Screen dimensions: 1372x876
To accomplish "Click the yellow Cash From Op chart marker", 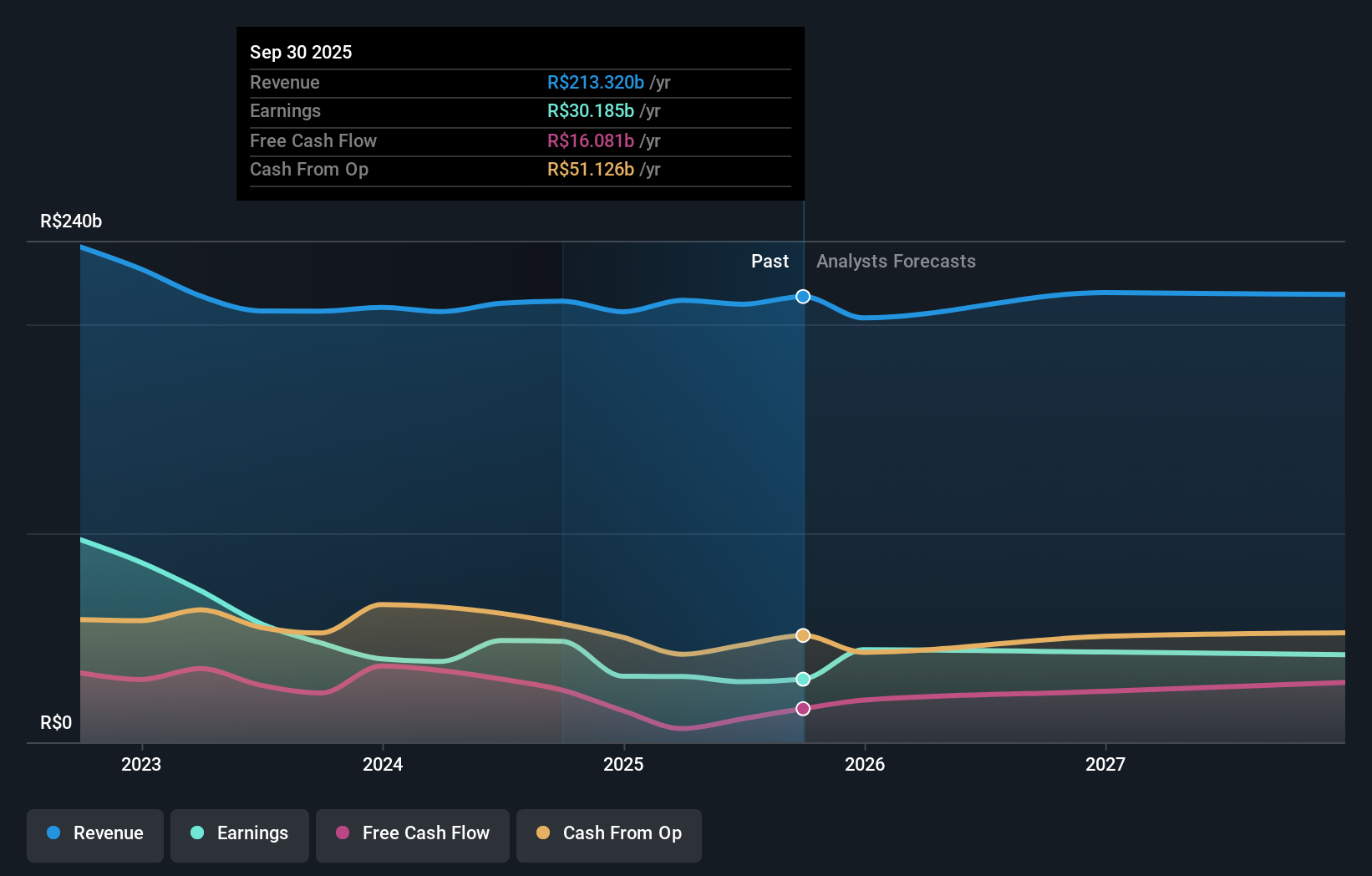I will (x=803, y=635).
